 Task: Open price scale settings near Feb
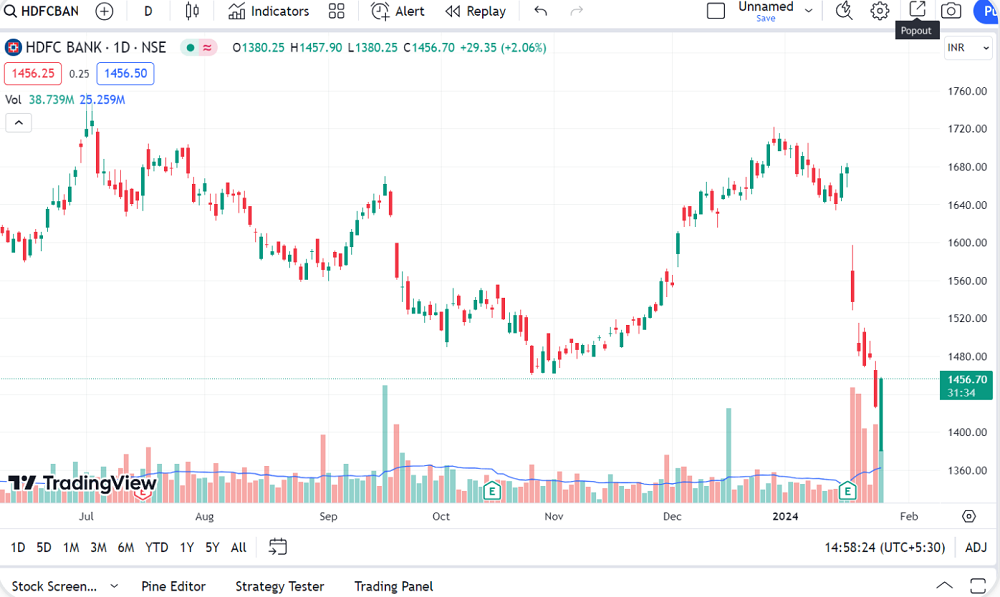969,517
